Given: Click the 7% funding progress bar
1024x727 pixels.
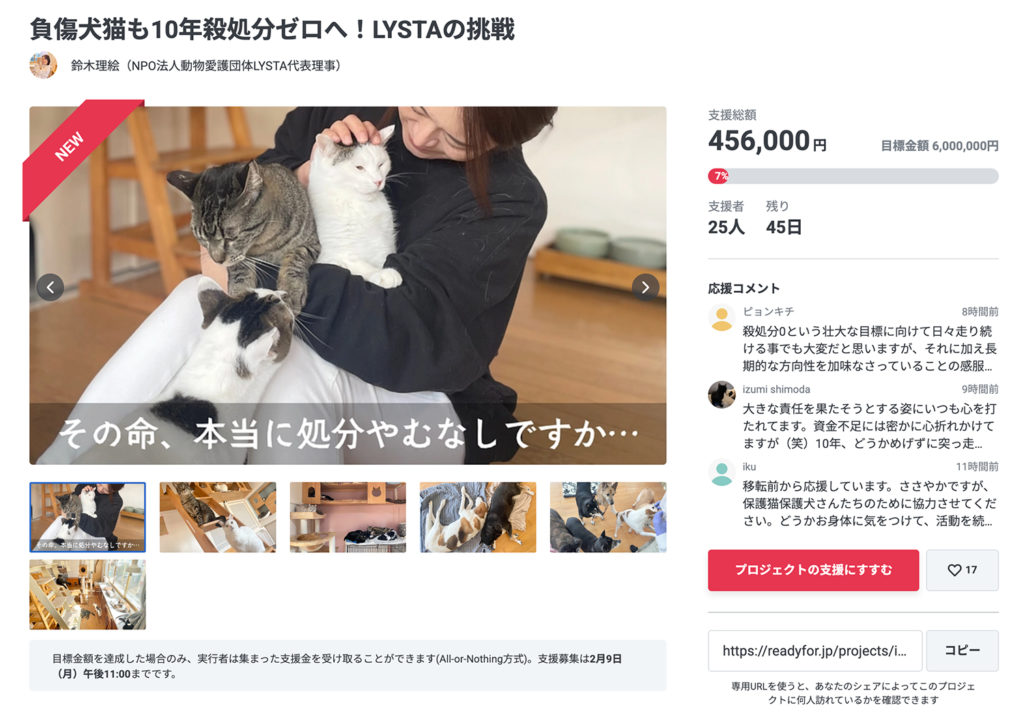Looking at the screenshot, I should point(853,176).
